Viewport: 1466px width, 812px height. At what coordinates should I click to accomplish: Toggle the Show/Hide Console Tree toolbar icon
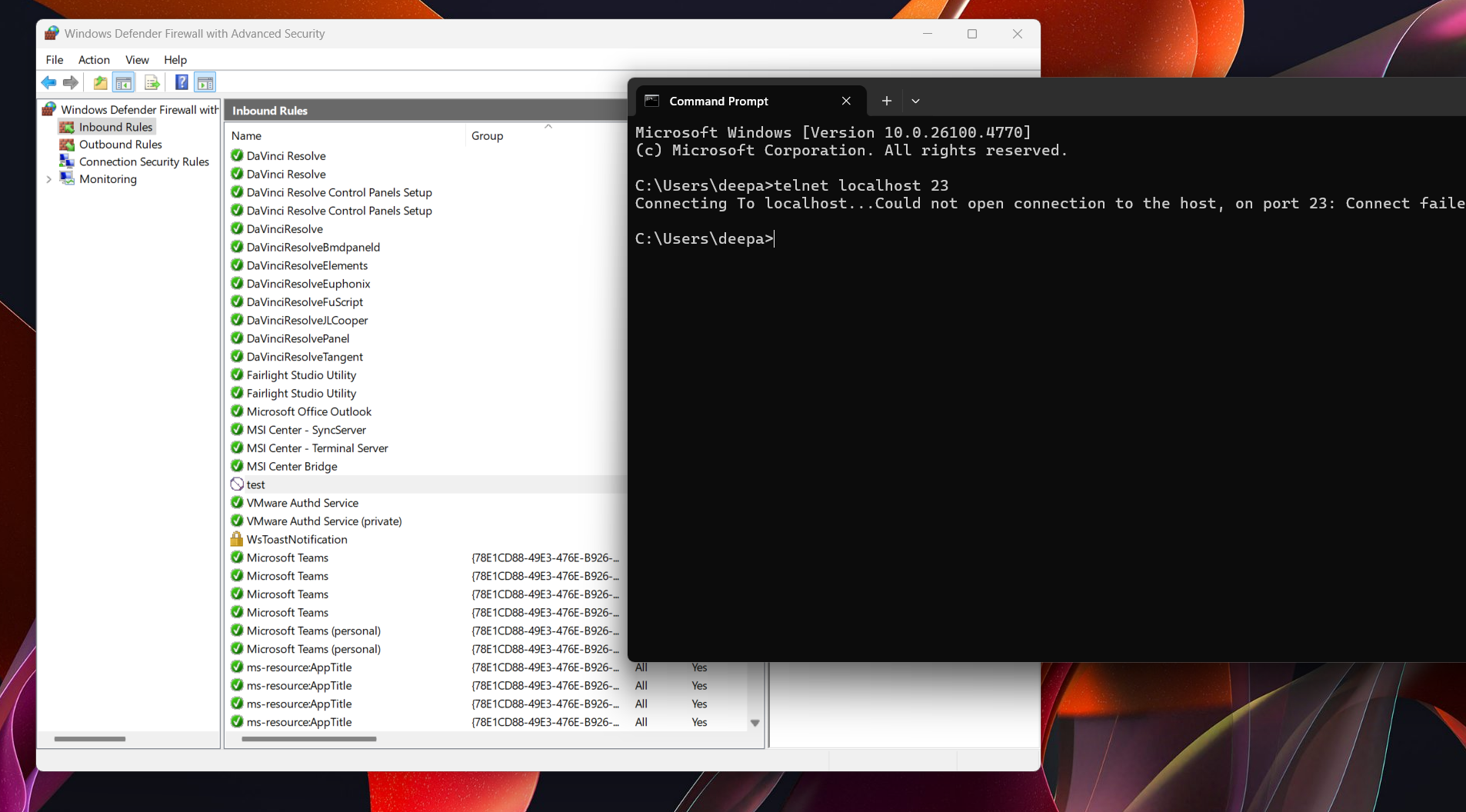tap(123, 82)
